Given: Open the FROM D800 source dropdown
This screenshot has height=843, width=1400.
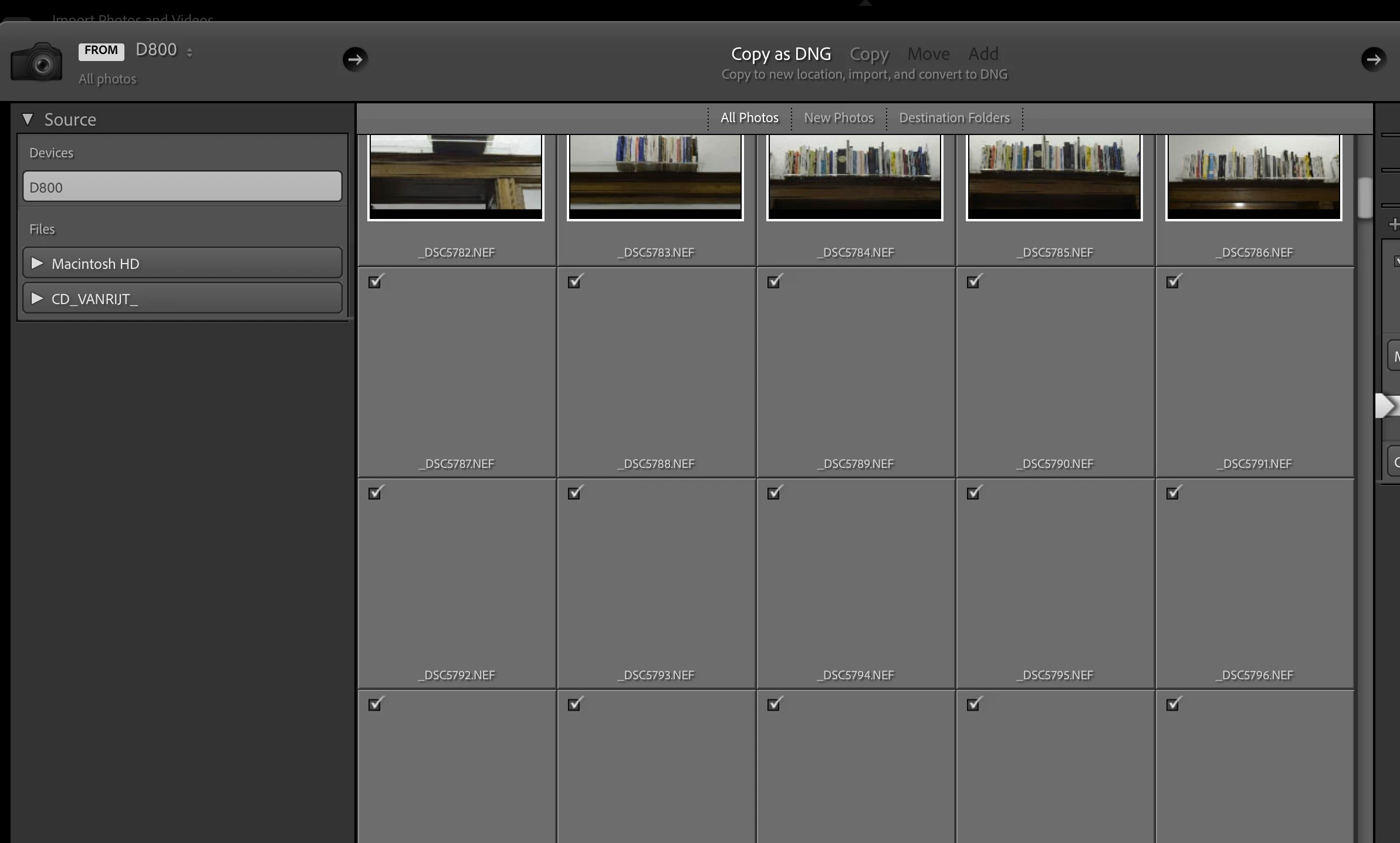Looking at the screenshot, I should coord(164,51).
